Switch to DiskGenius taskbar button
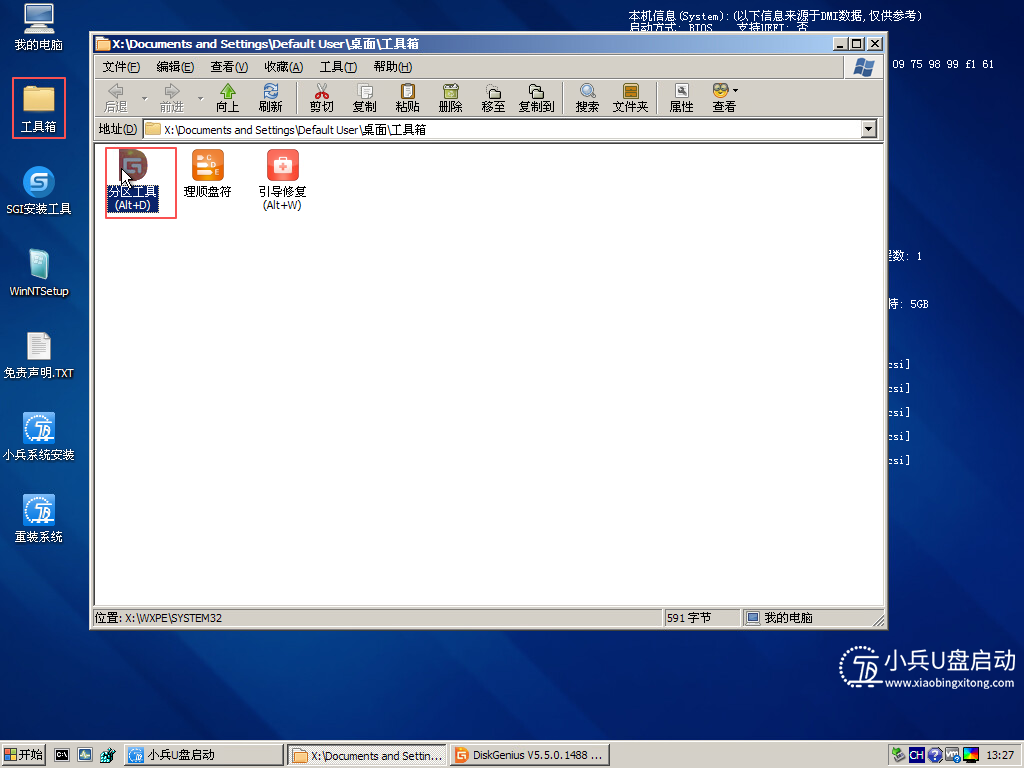The width and height of the screenshot is (1024, 768). tap(529, 755)
